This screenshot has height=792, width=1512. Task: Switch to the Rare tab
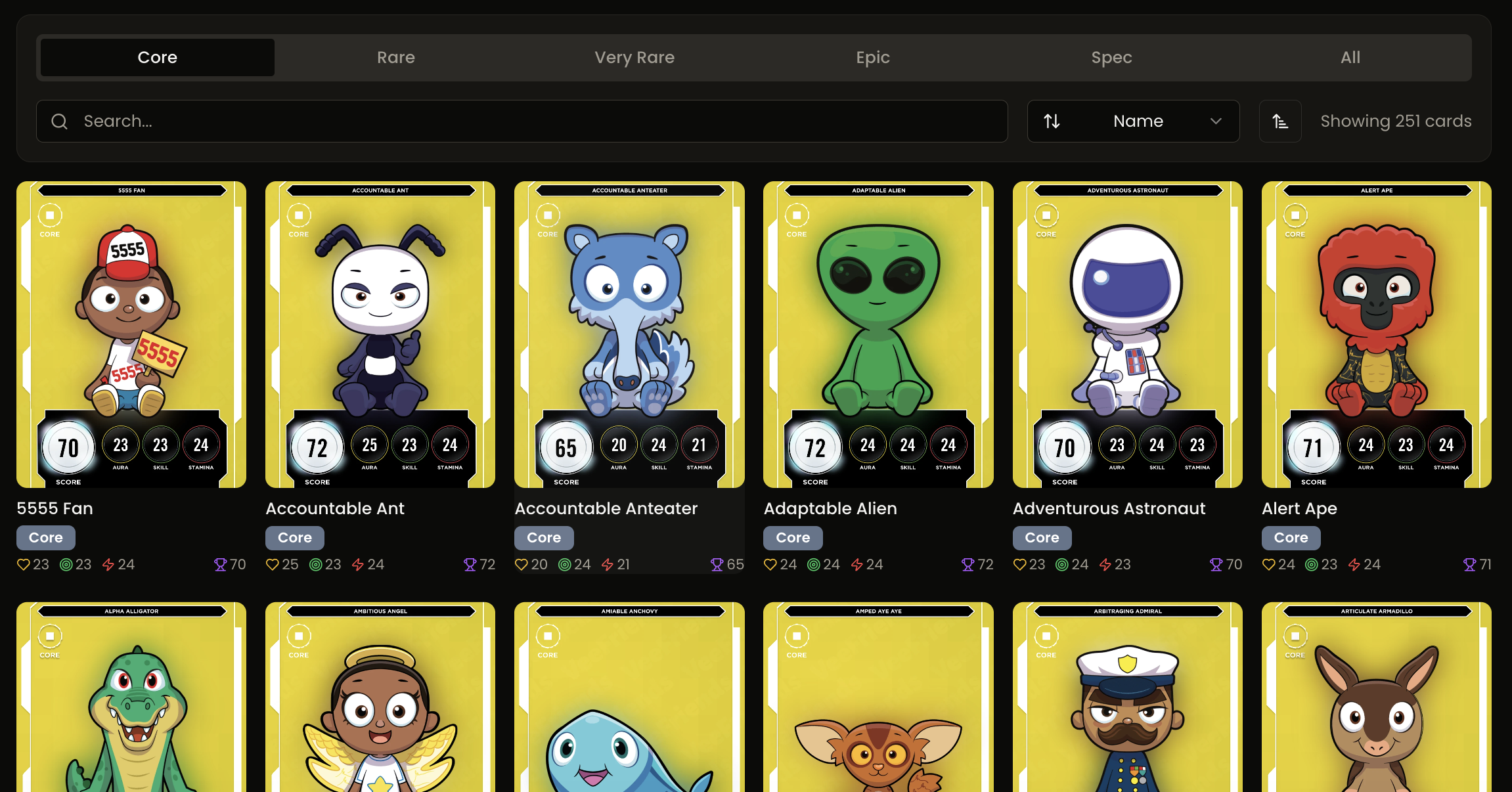[x=396, y=57]
